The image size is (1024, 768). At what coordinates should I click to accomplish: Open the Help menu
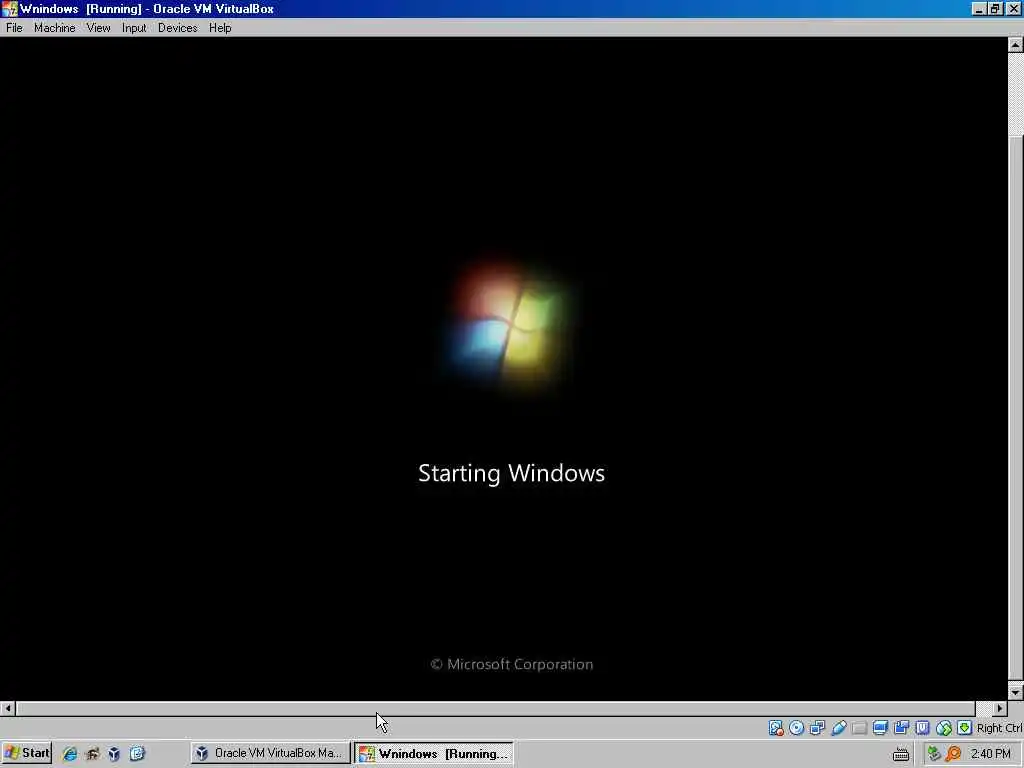click(220, 27)
